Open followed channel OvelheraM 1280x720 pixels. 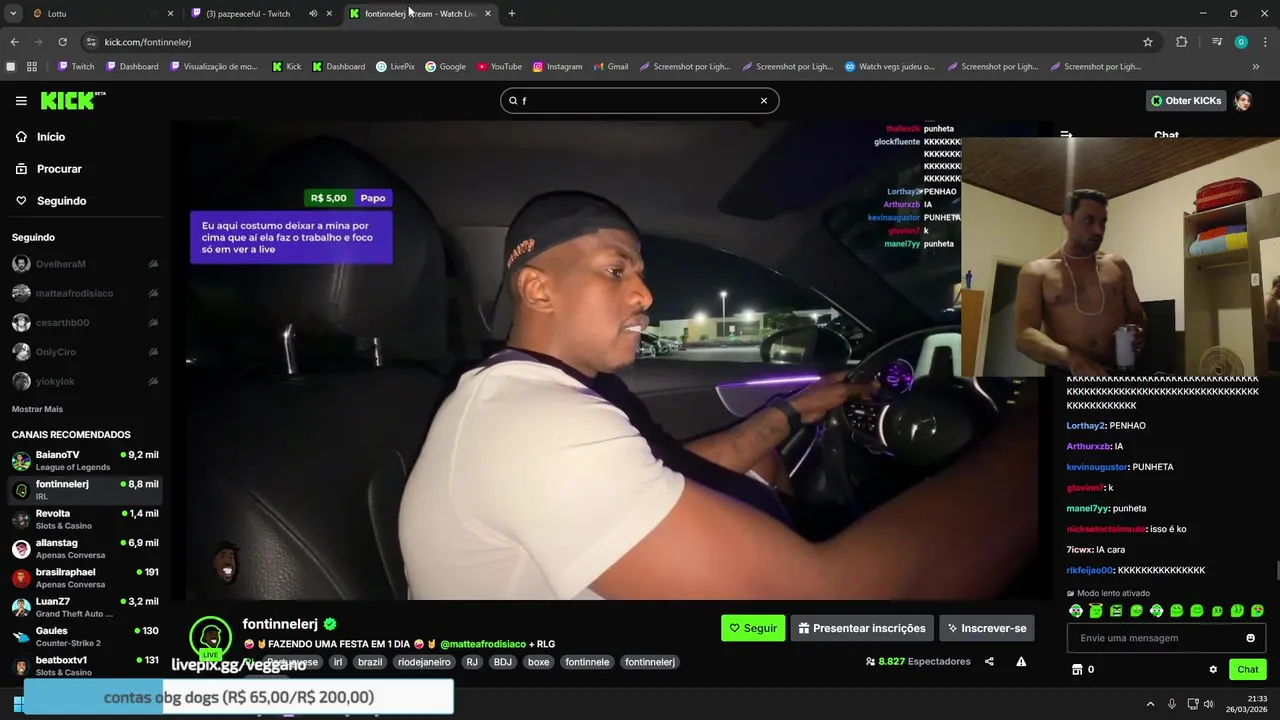pyautogui.click(x=85, y=264)
